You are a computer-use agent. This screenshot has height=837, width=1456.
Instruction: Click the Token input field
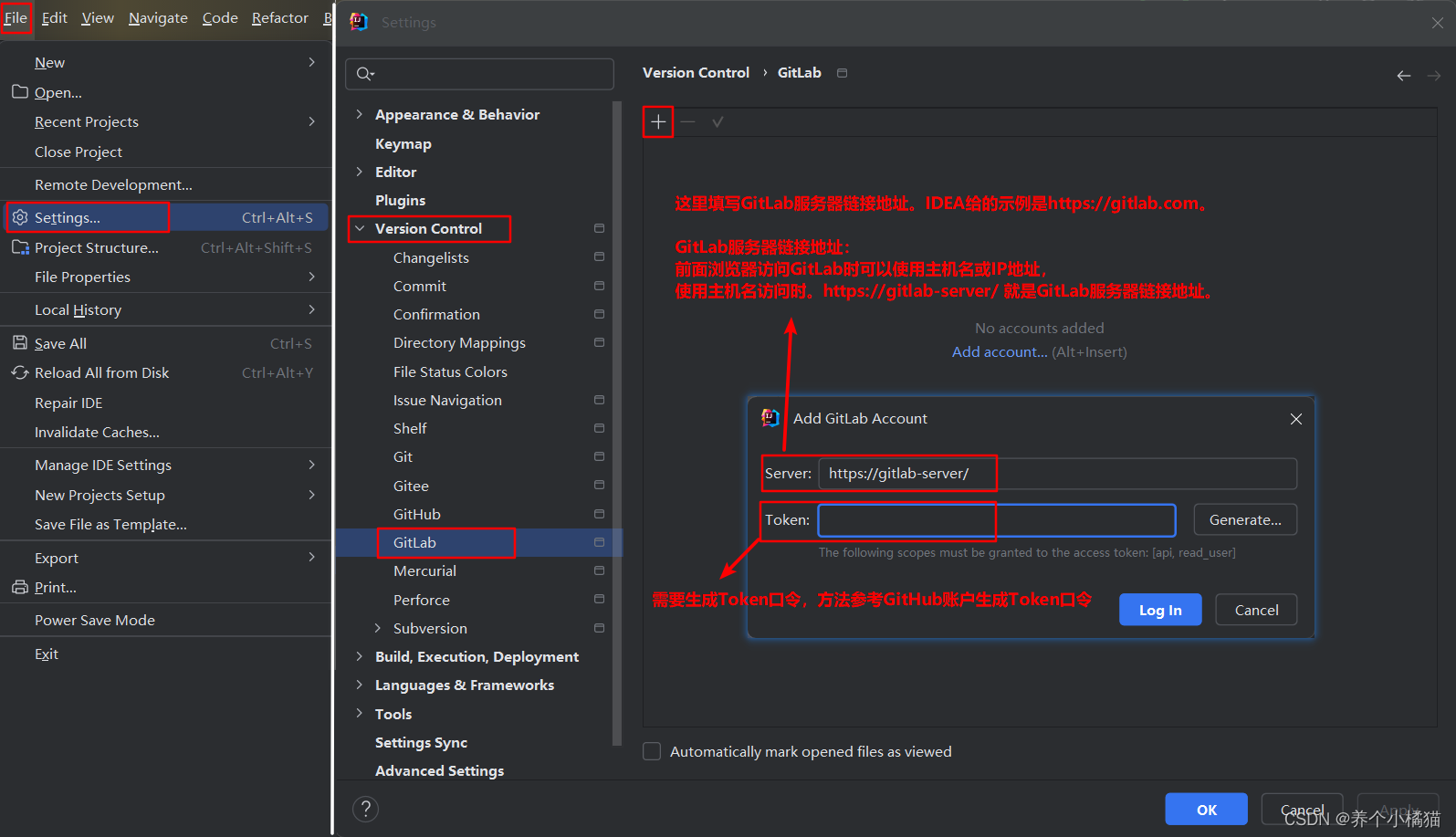pos(997,520)
